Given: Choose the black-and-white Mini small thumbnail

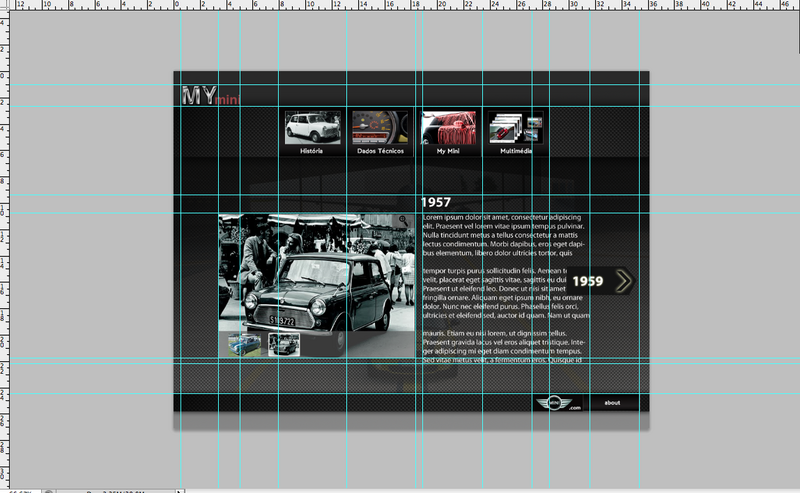Looking at the screenshot, I should point(284,345).
